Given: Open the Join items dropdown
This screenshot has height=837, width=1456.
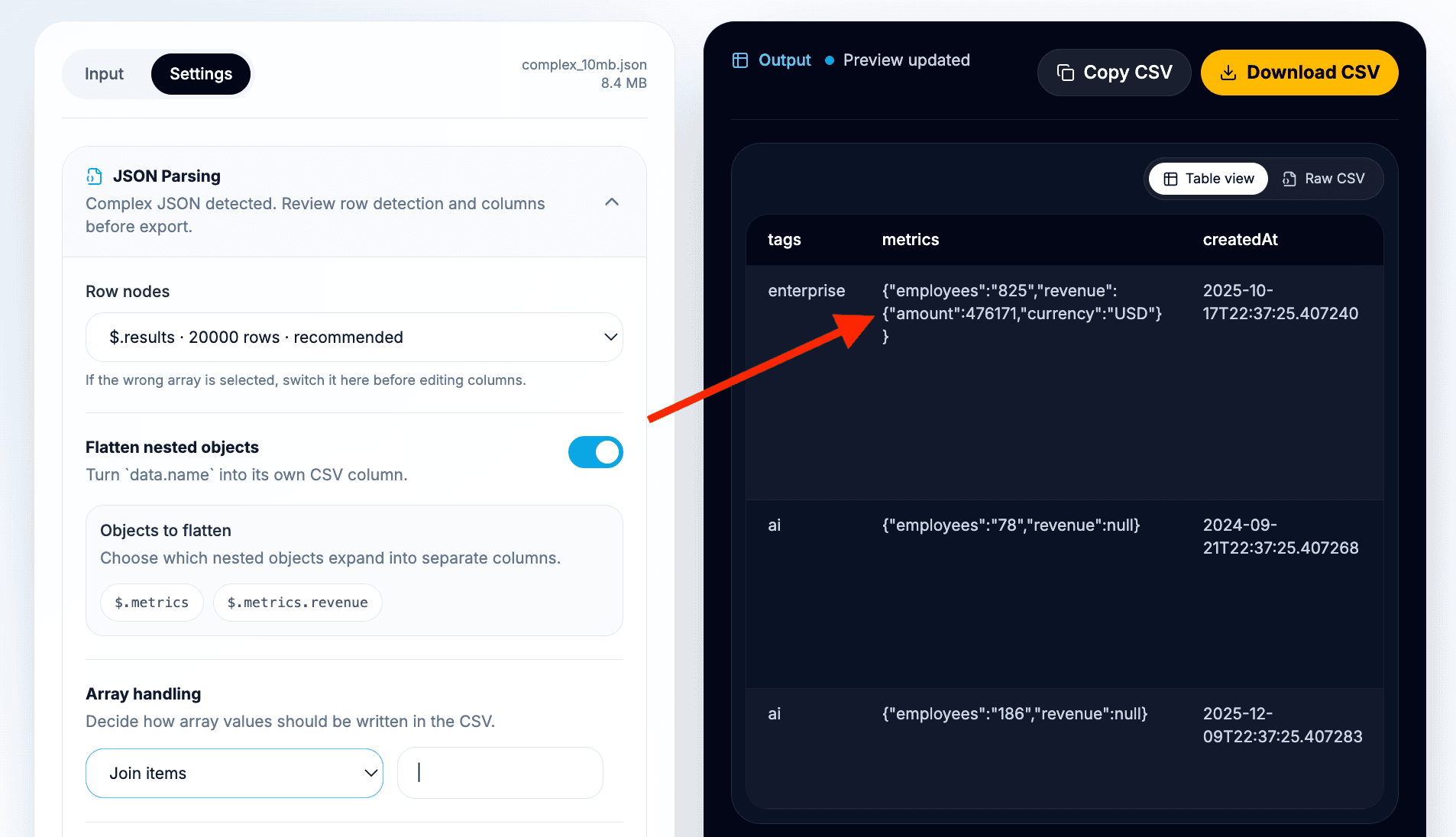Looking at the screenshot, I should (235, 773).
